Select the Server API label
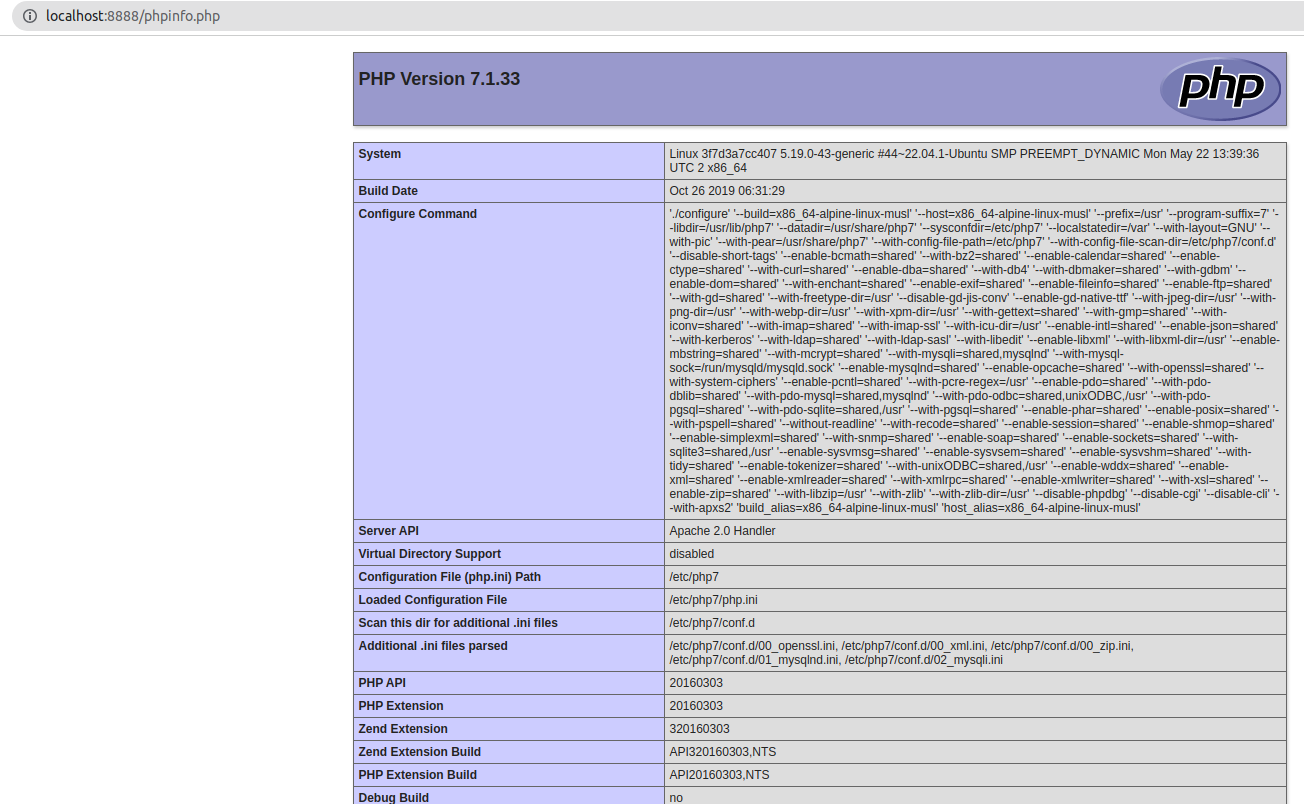This screenshot has height=804, width=1304. tap(389, 531)
